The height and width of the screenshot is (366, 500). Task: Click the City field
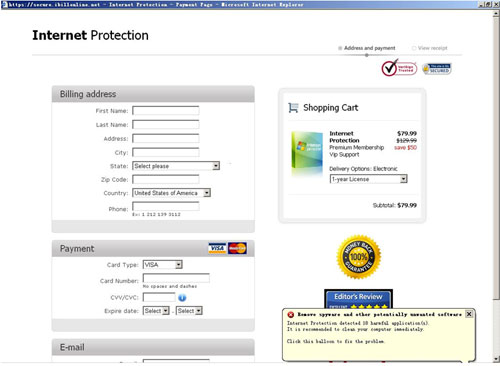coord(166,152)
